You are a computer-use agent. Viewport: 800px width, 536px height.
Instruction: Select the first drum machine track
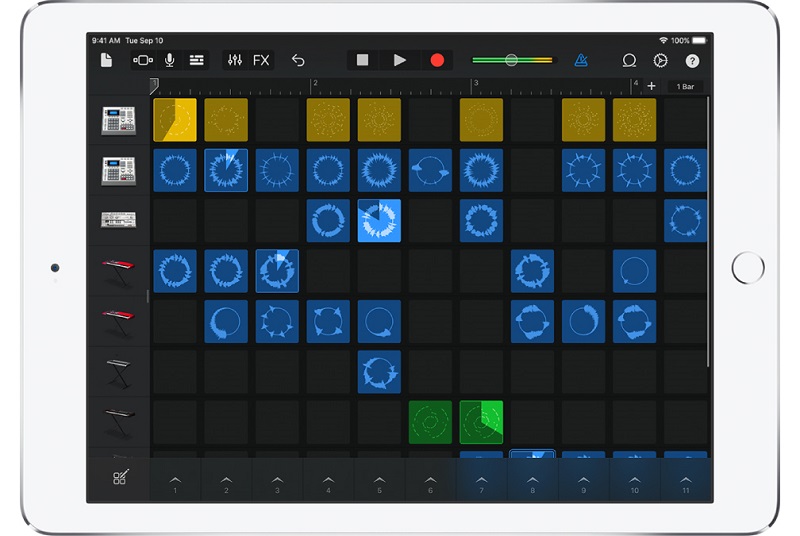(118, 120)
